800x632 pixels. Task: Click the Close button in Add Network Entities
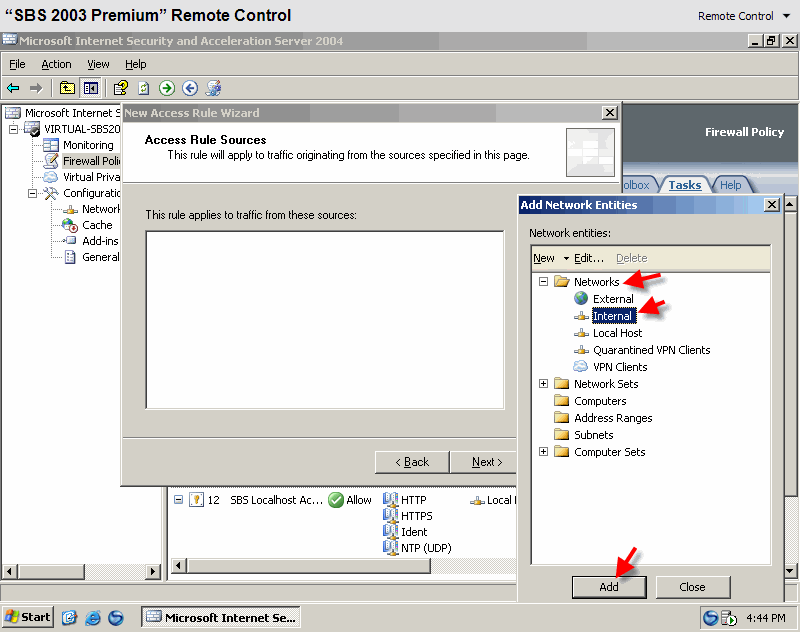tap(692, 587)
